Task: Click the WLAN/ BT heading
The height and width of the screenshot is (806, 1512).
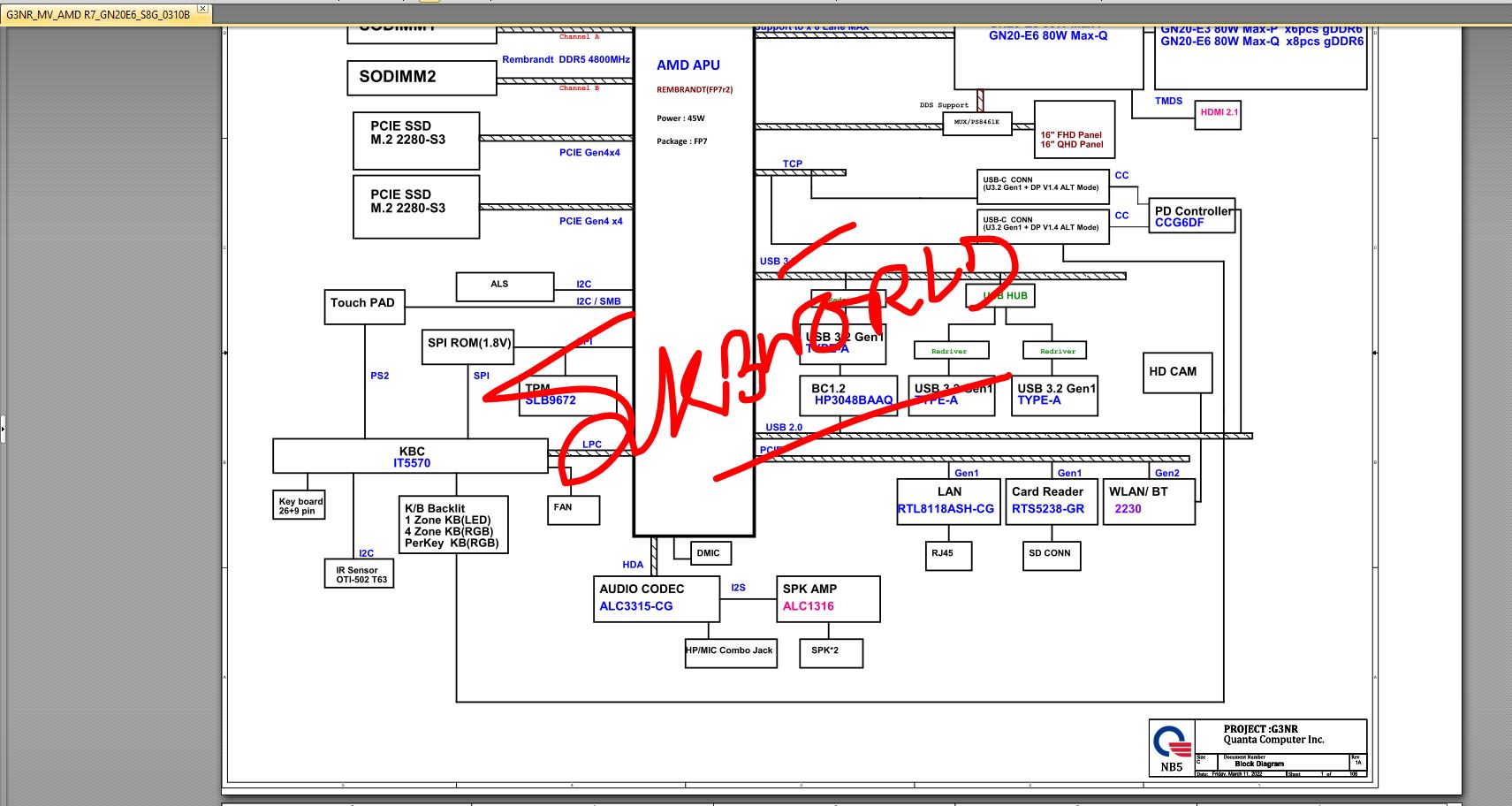Action: click(1138, 491)
